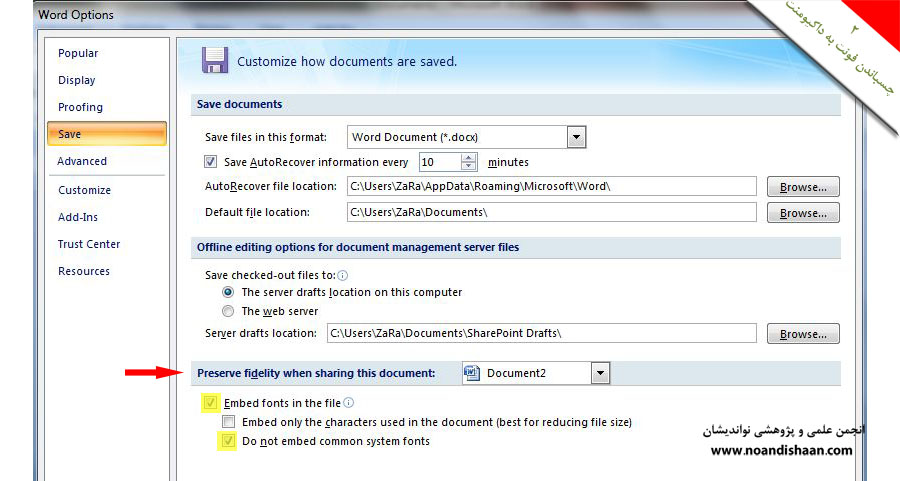Toggle Do not embed common system fonts
Image resolution: width=900 pixels, height=481 pixels.
tap(230, 441)
